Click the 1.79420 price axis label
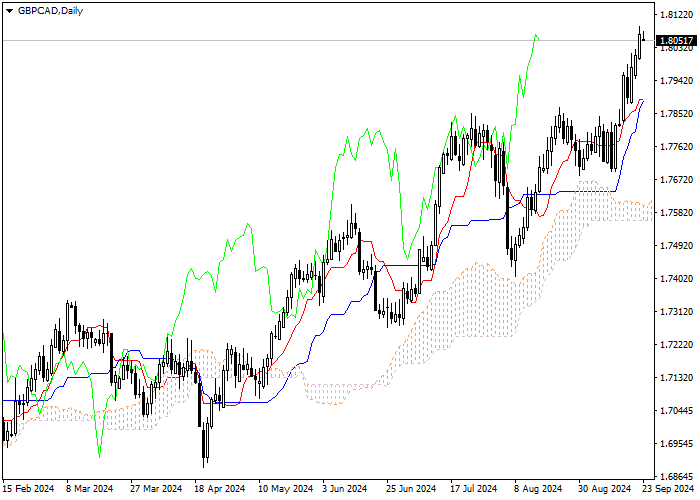 tap(676, 81)
